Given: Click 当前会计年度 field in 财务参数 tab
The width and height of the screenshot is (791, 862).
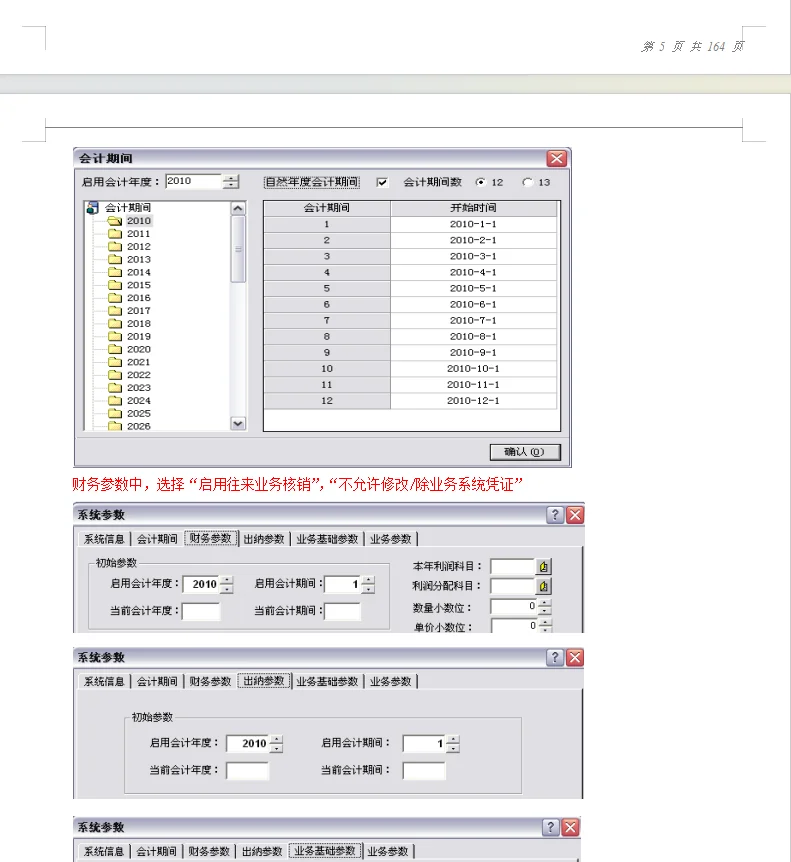Looking at the screenshot, I should click(201, 611).
